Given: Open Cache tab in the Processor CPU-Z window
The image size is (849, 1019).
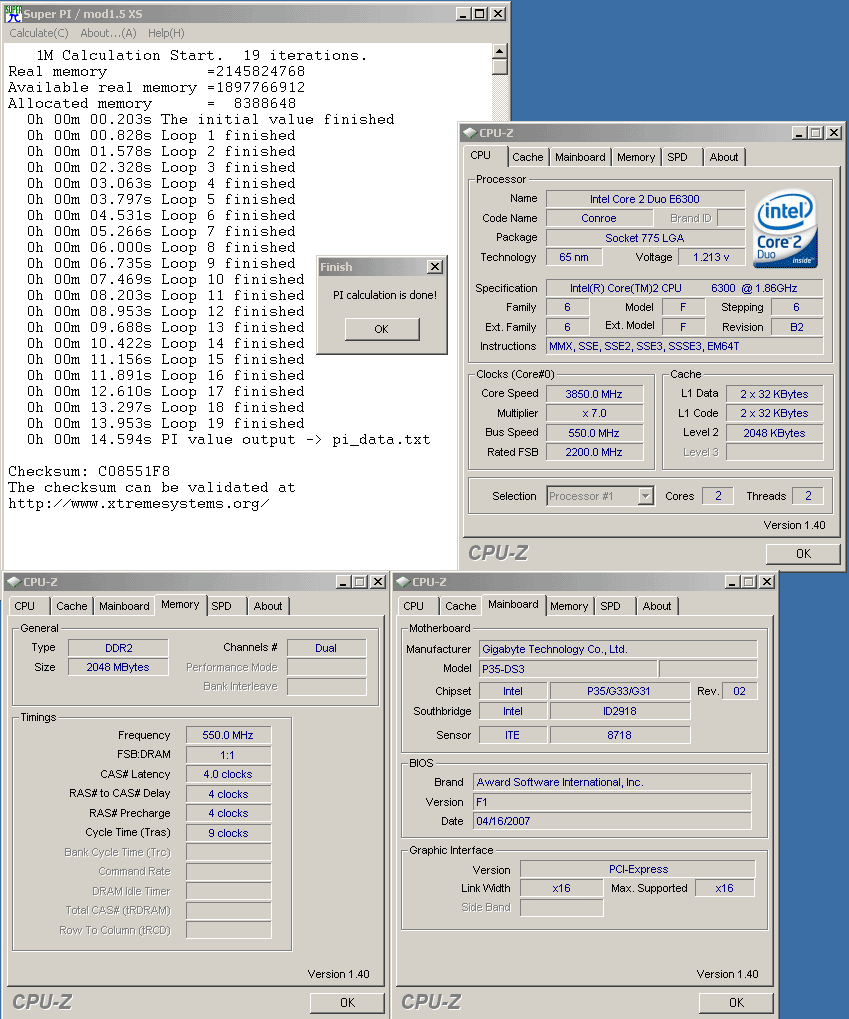Looking at the screenshot, I should coord(527,157).
